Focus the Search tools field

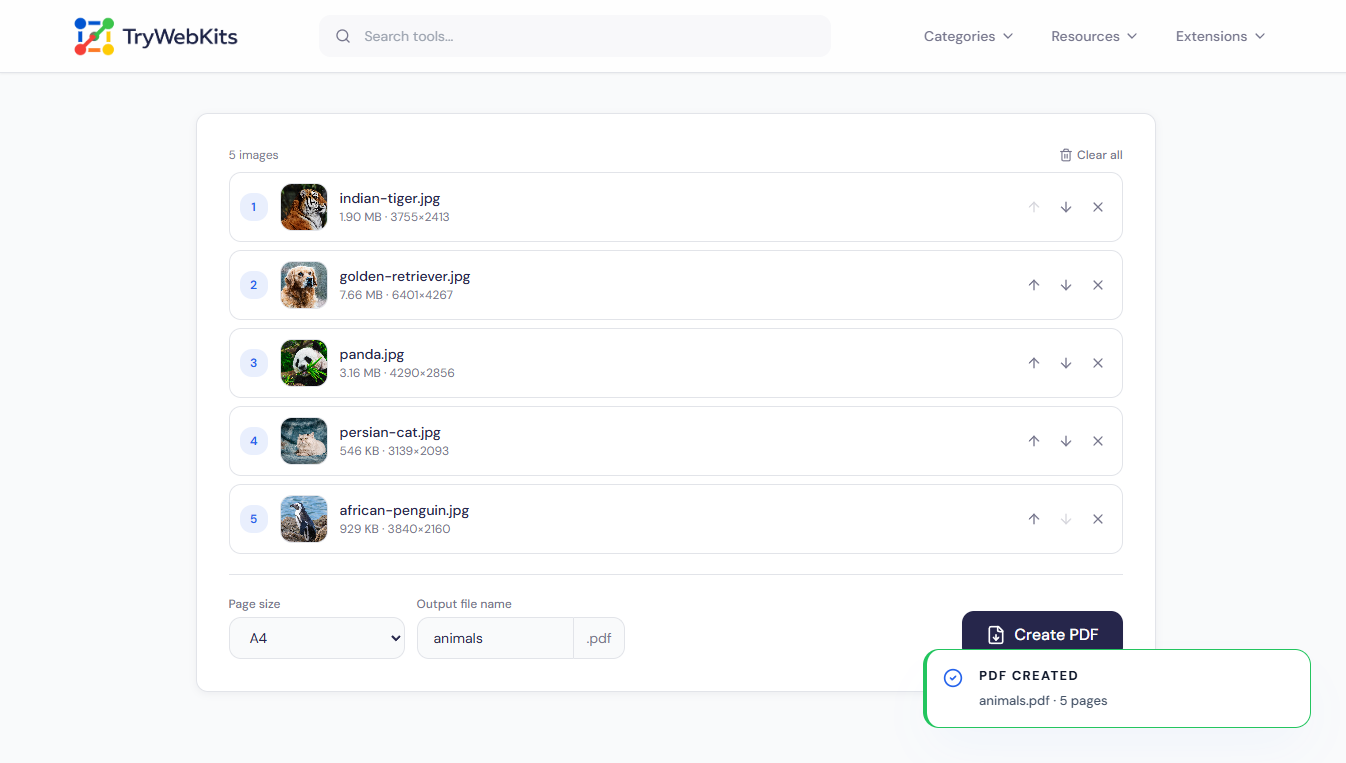(x=575, y=36)
